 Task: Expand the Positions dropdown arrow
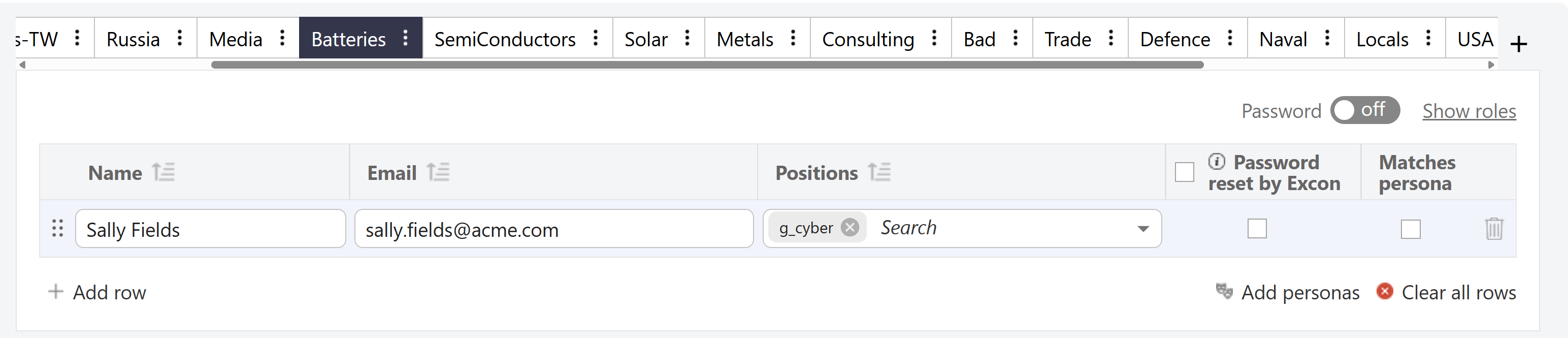tap(1142, 229)
